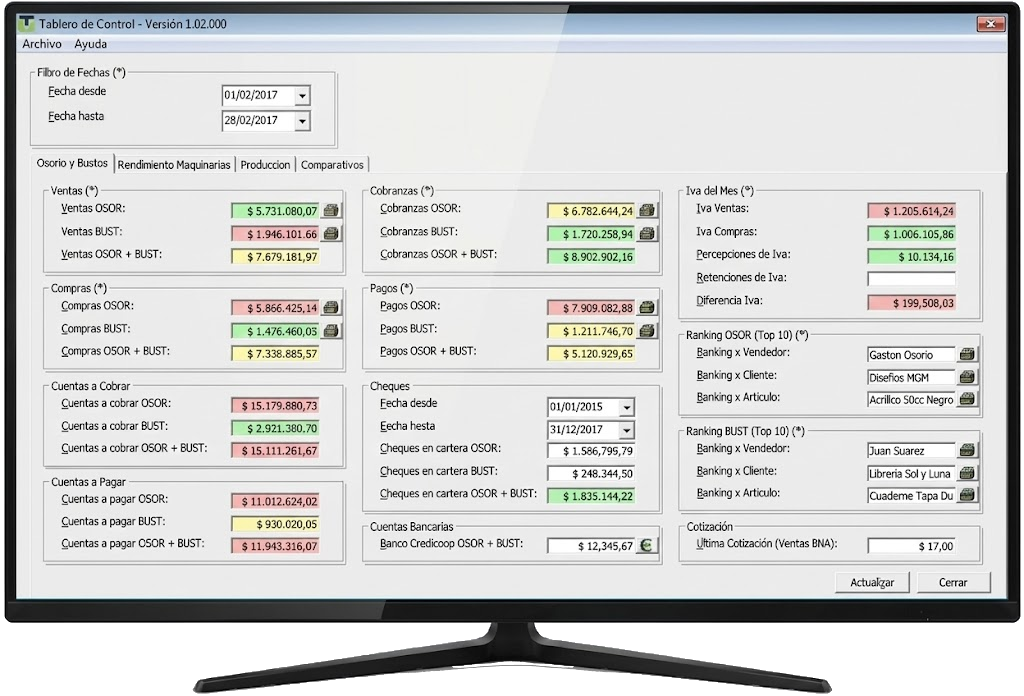Open the detail icon for Compras OSOR
This screenshot has height=696, width=1024.
(x=331, y=308)
